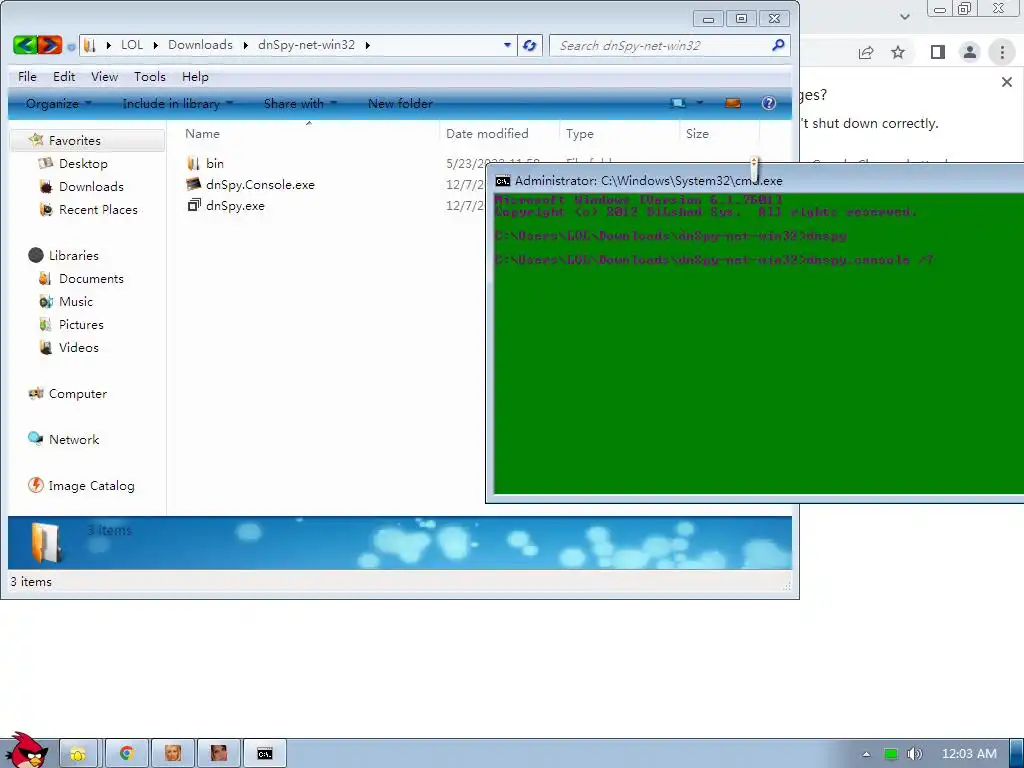This screenshot has height=768, width=1024.
Task: Select Favorites in navigation pane
Action: pos(74,141)
